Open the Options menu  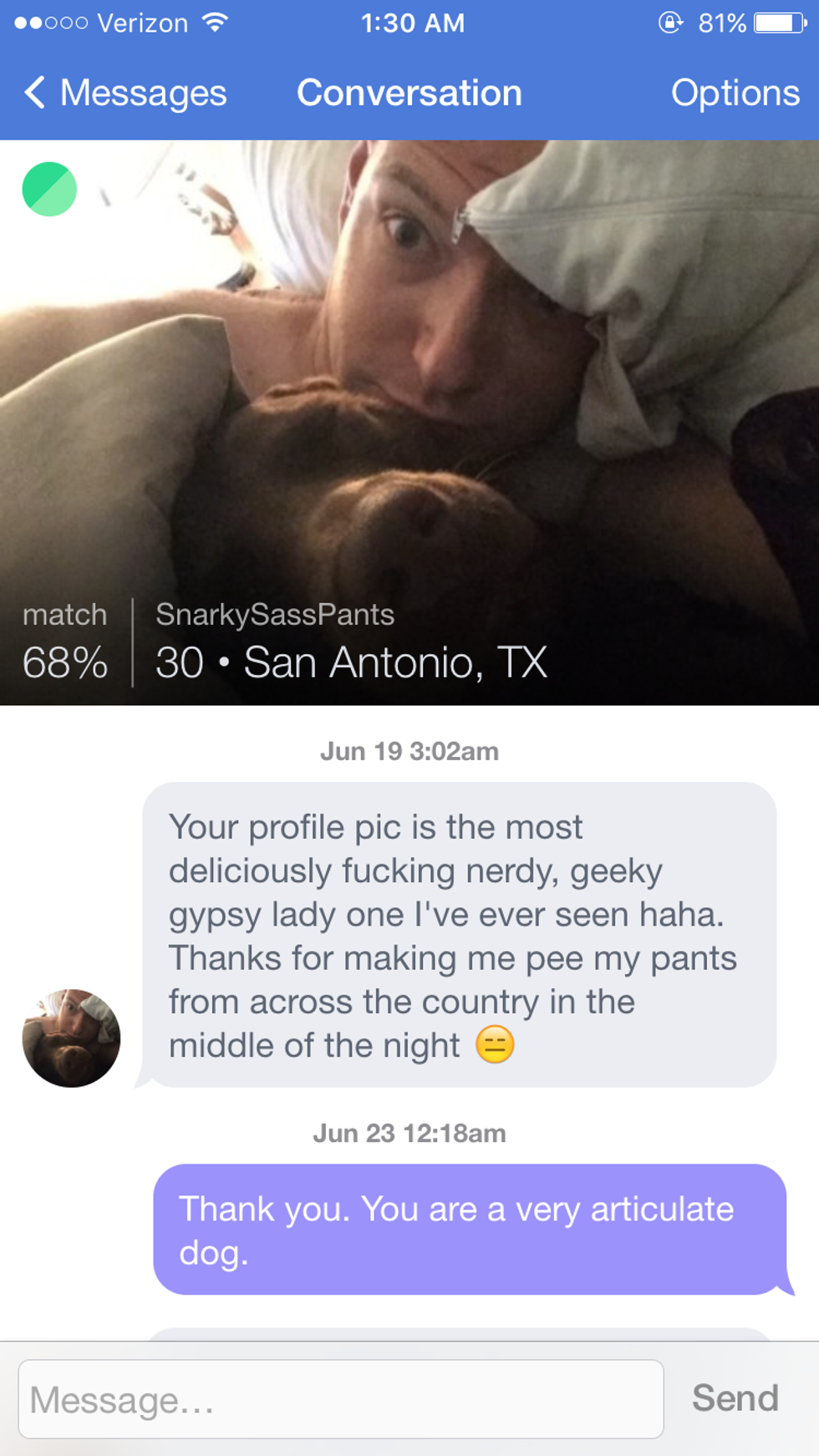pos(735,93)
